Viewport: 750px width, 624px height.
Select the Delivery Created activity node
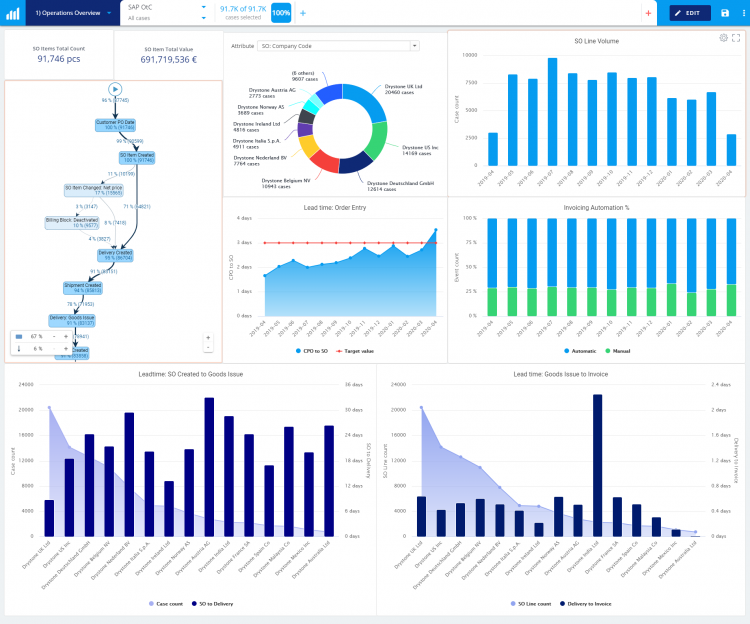point(115,255)
